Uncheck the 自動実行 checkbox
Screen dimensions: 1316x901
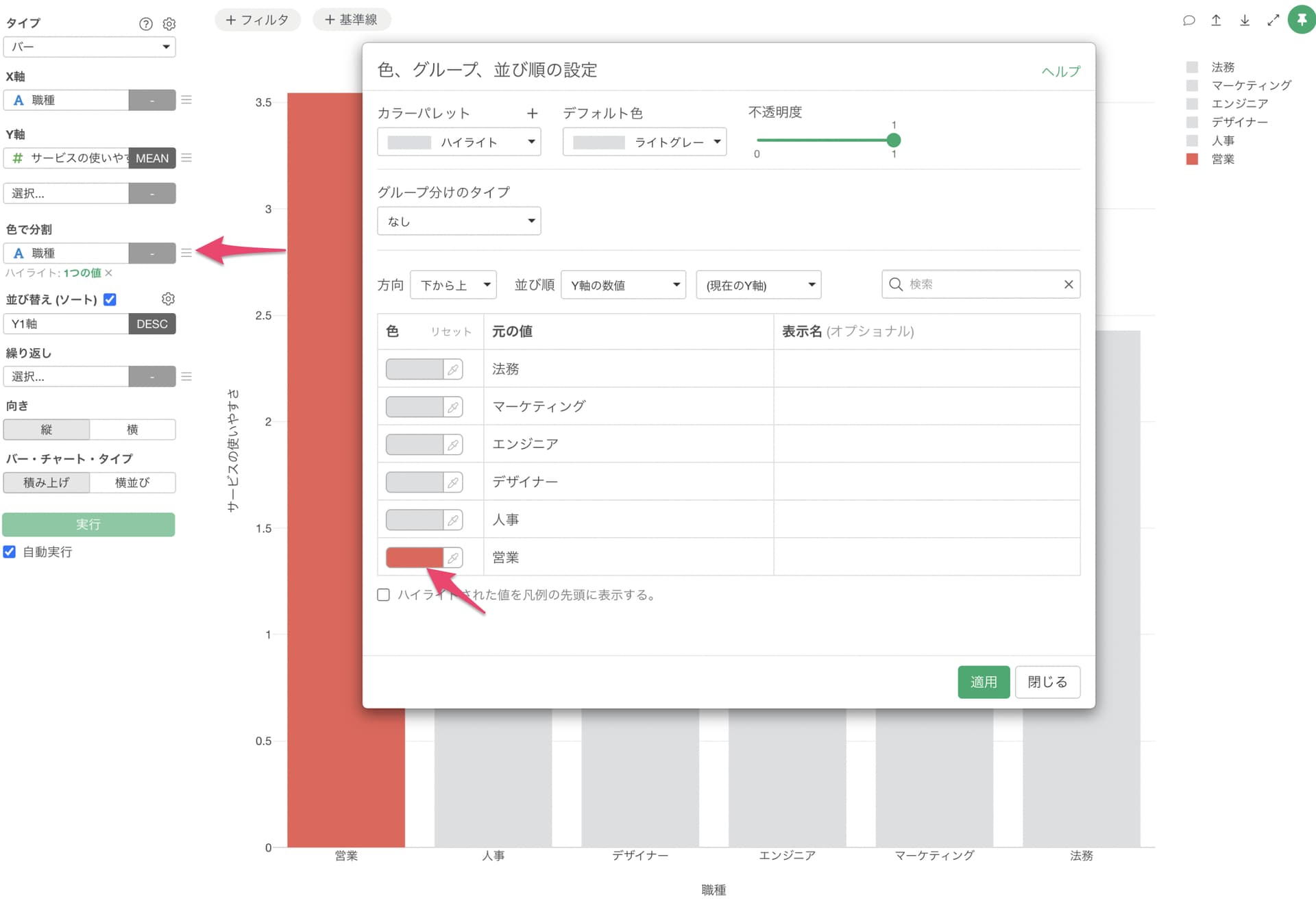10,552
